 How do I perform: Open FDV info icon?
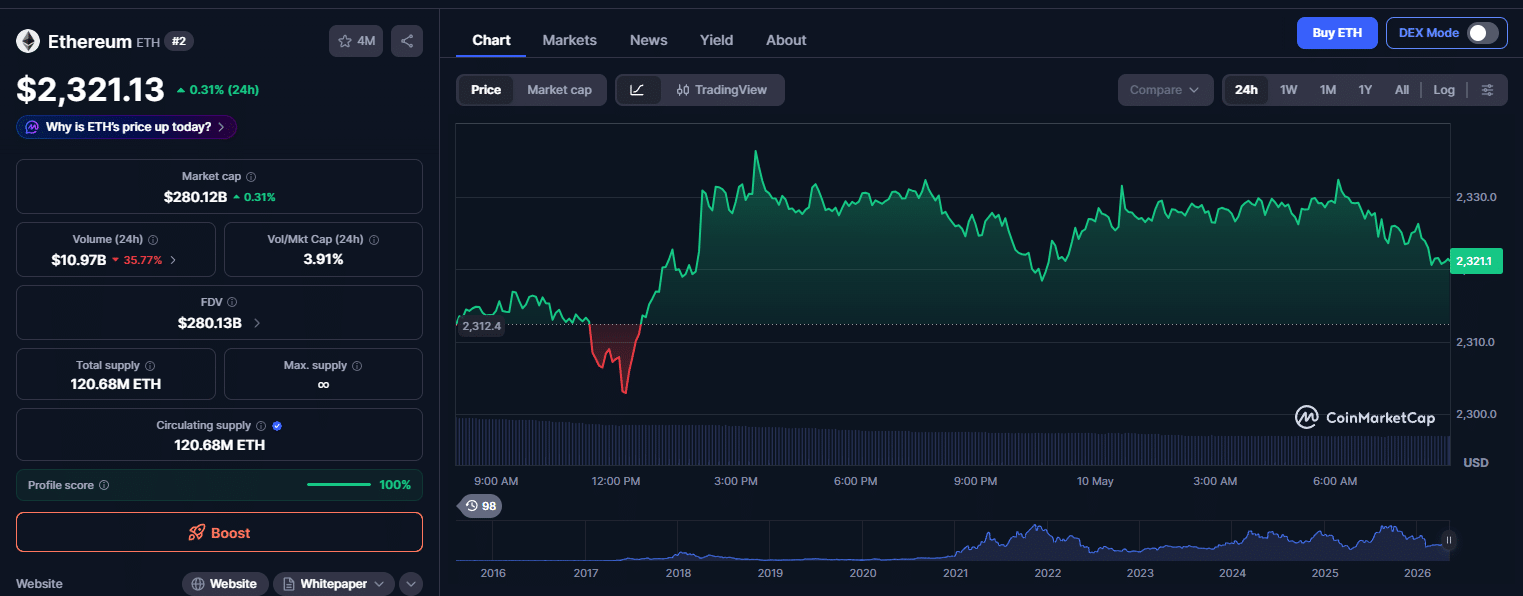232,302
